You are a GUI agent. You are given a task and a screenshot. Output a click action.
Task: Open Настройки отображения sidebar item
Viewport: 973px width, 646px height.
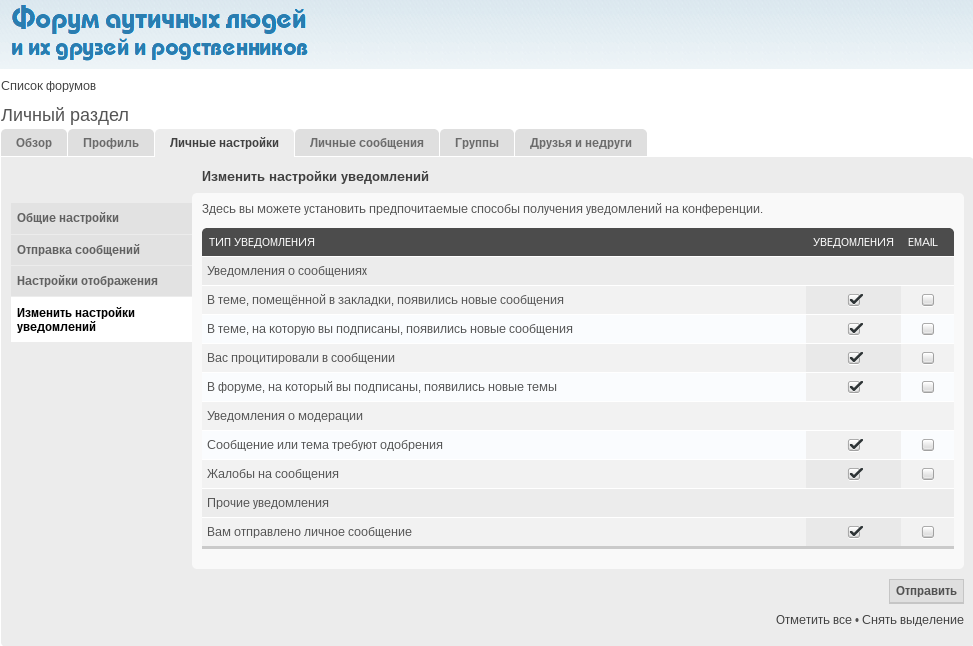coord(87,281)
